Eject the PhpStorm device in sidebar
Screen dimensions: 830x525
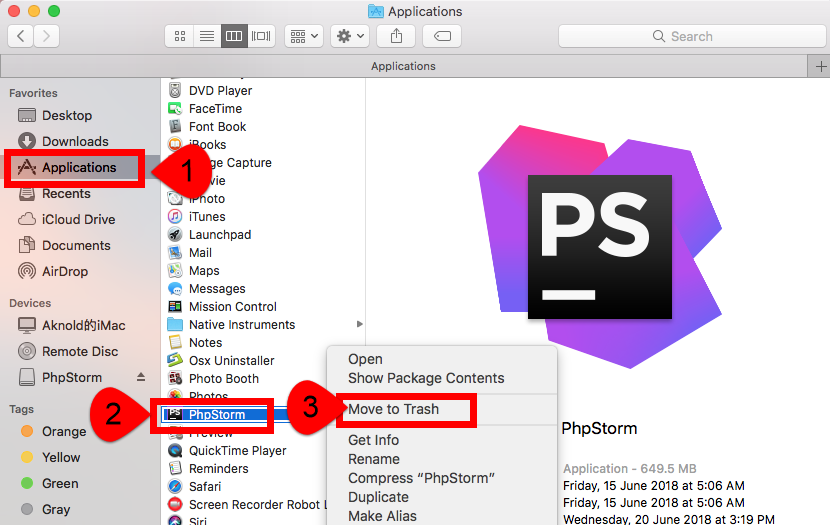141,378
